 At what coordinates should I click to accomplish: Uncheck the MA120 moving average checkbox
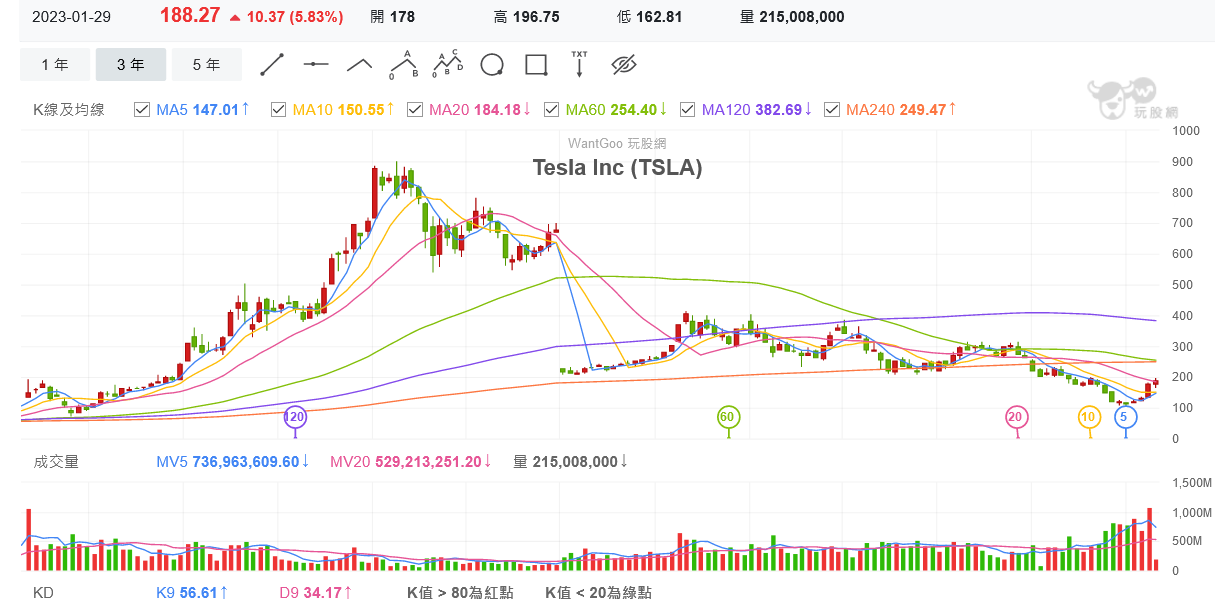(x=688, y=109)
